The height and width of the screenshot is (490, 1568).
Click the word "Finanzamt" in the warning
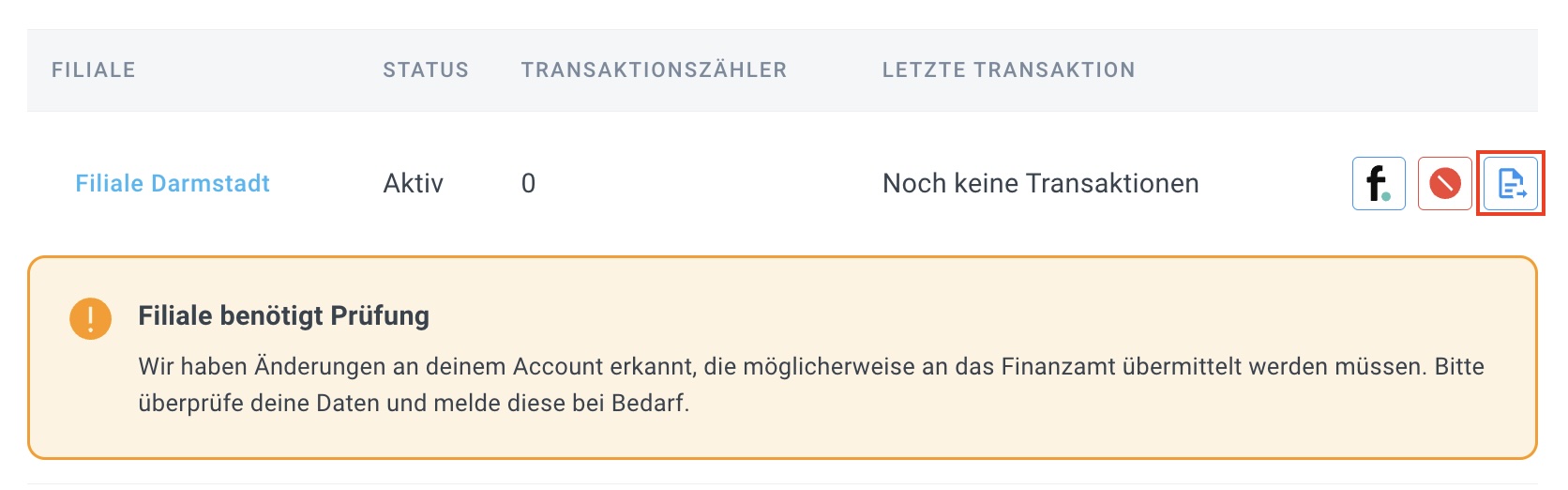[1057, 366]
